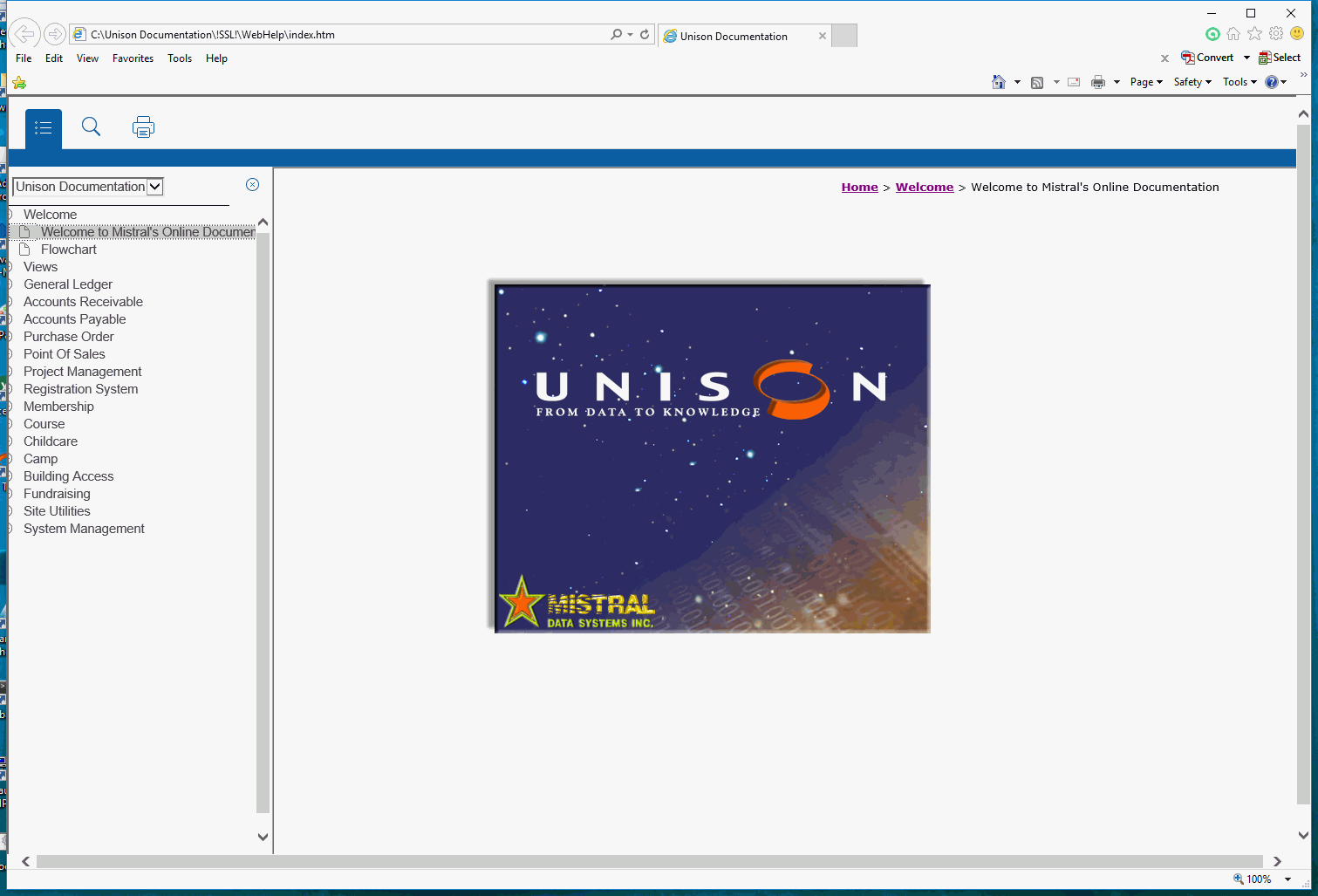
Task: Click the command bar Print icon
Action: (x=1098, y=82)
